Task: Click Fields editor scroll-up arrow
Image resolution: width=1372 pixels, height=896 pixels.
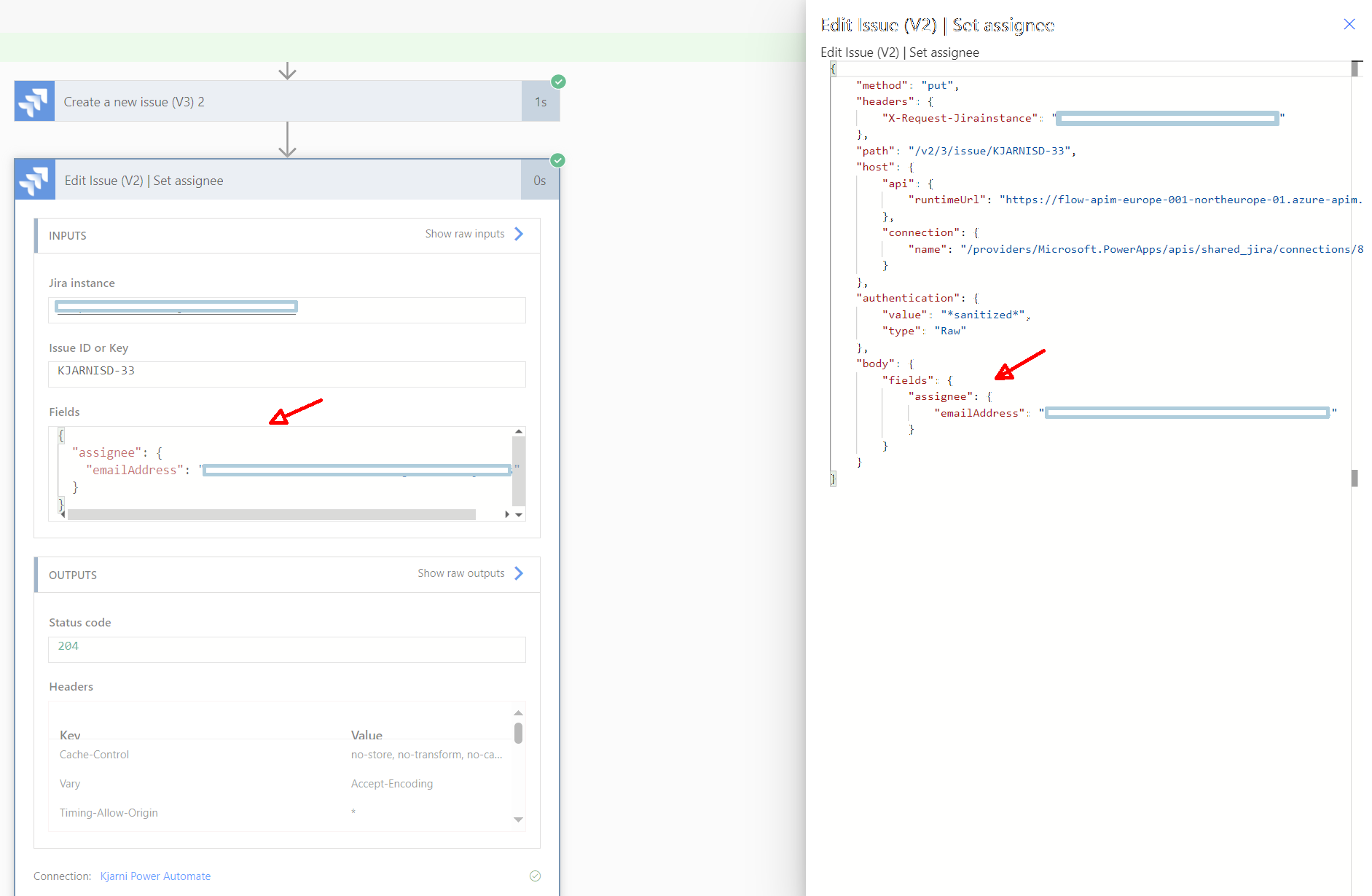Action: pyautogui.click(x=519, y=432)
